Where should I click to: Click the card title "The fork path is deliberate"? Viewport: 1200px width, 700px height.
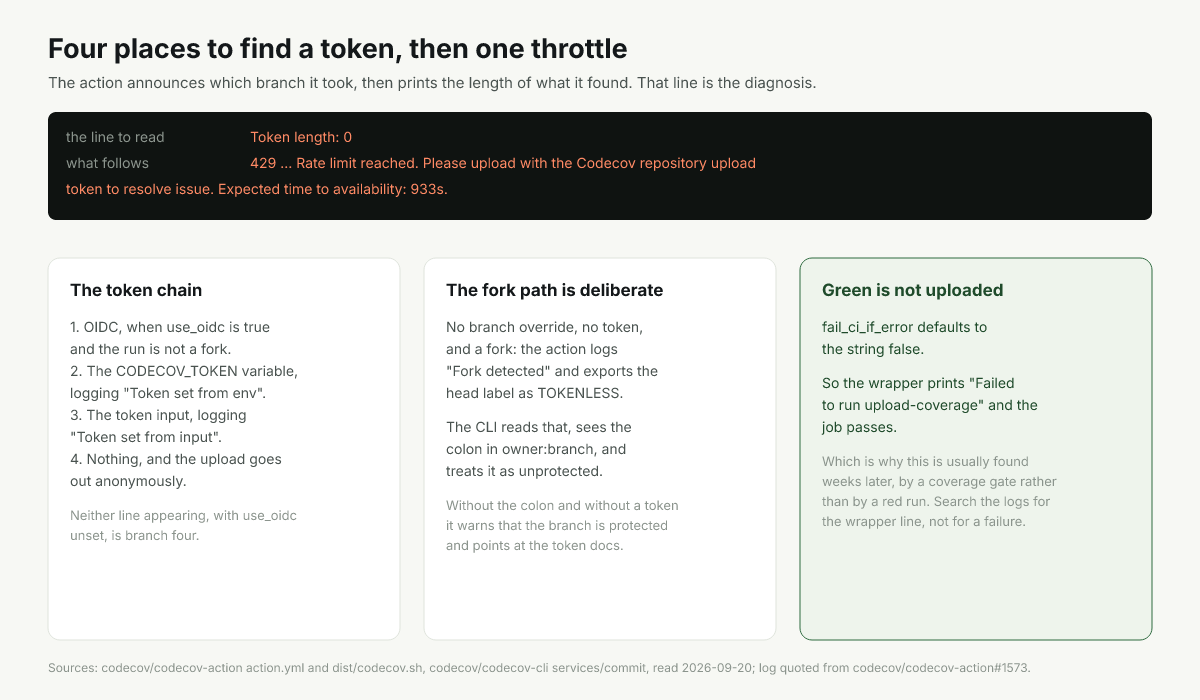(555, 290)
